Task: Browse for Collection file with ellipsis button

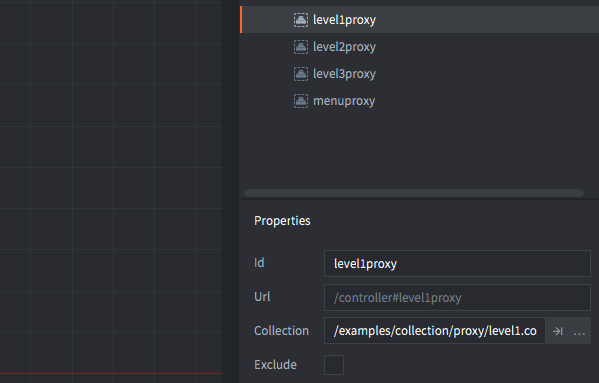Action: [x=580, y=331]
